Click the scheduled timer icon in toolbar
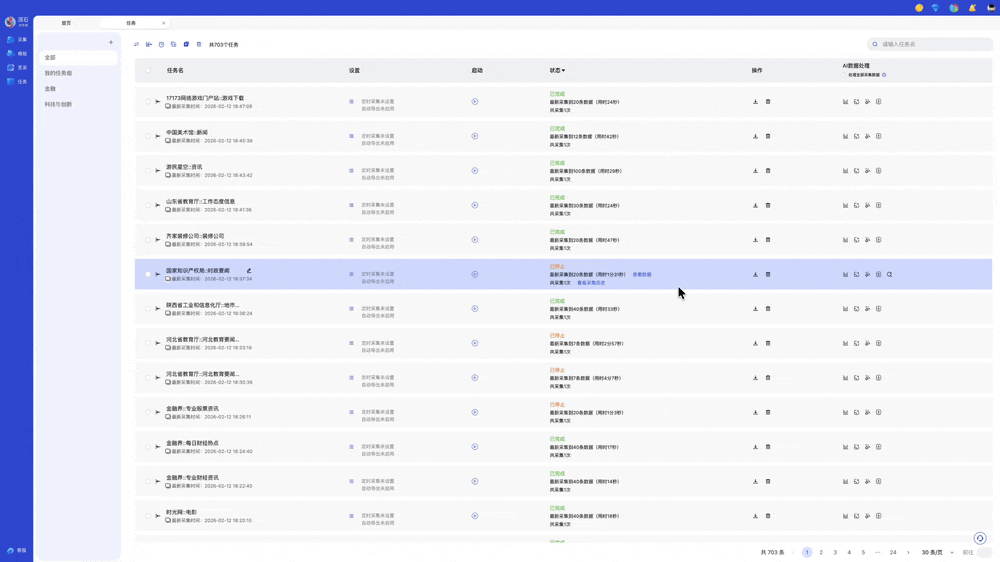 point(161,45)
